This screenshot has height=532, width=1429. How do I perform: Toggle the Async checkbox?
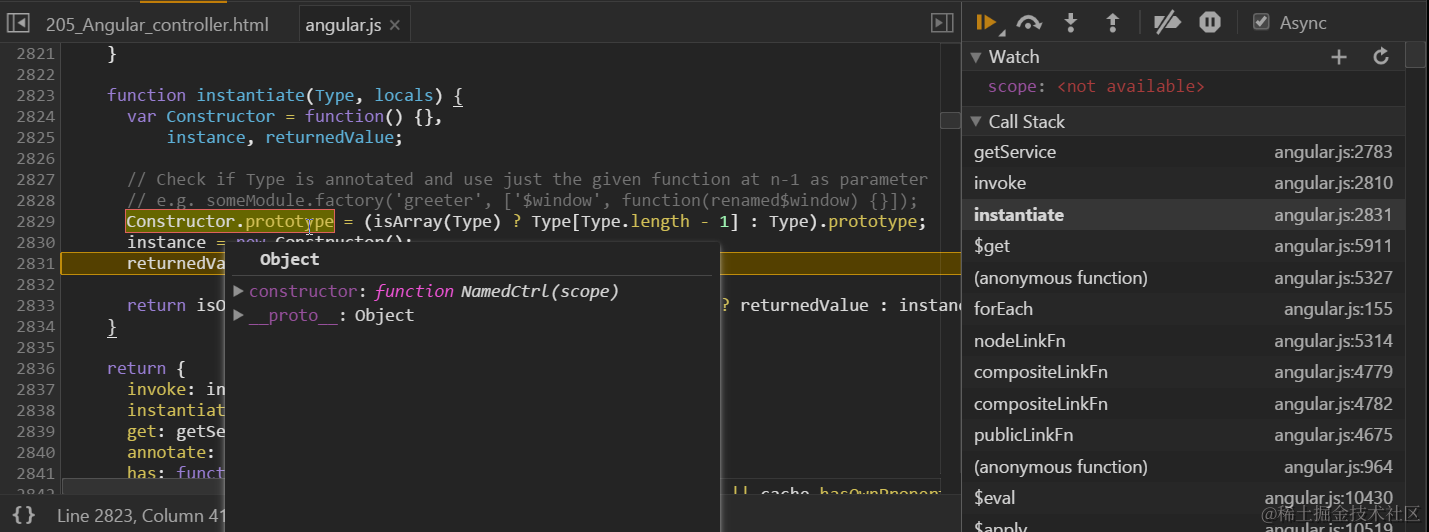pos(1261,22)
